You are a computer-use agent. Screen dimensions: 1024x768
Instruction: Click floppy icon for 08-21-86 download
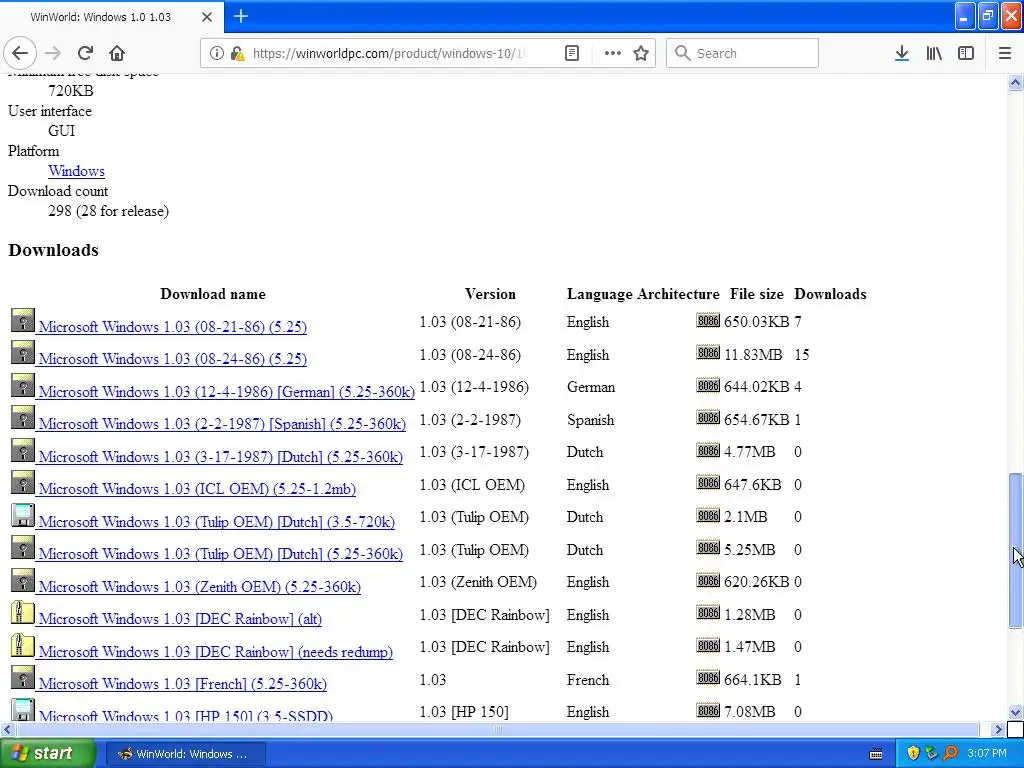pos(23,321)
